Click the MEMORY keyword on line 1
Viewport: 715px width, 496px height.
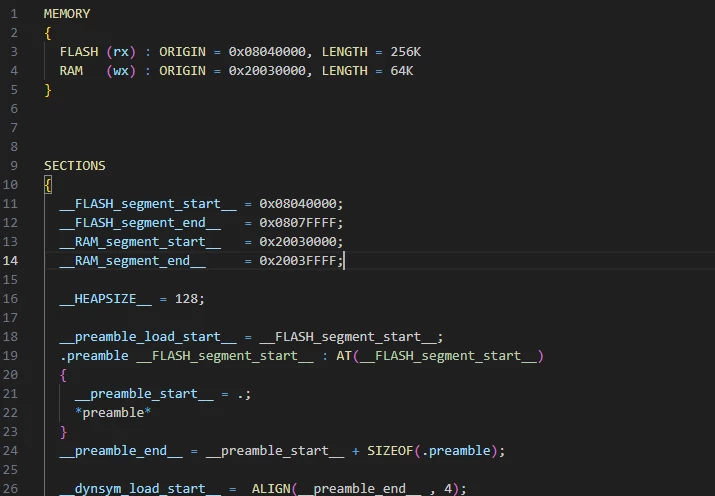[67, 14]
